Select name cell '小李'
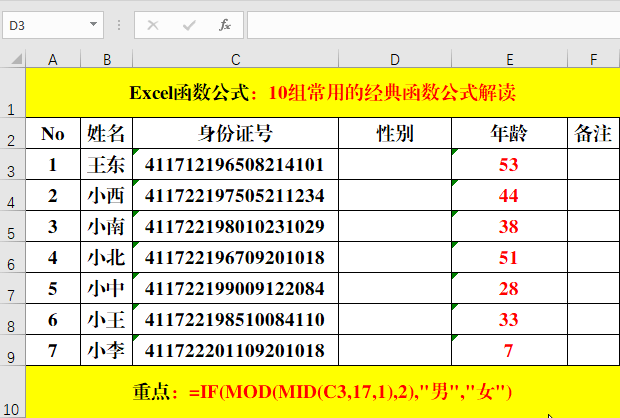620x418 pixels. pos(107,350)
